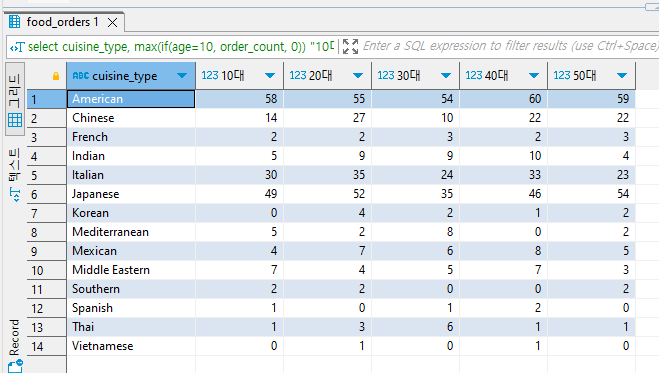The height and width of the screenshot is (373, 659).
Task: Click the SQL query script icon
Action: [17, 47]
